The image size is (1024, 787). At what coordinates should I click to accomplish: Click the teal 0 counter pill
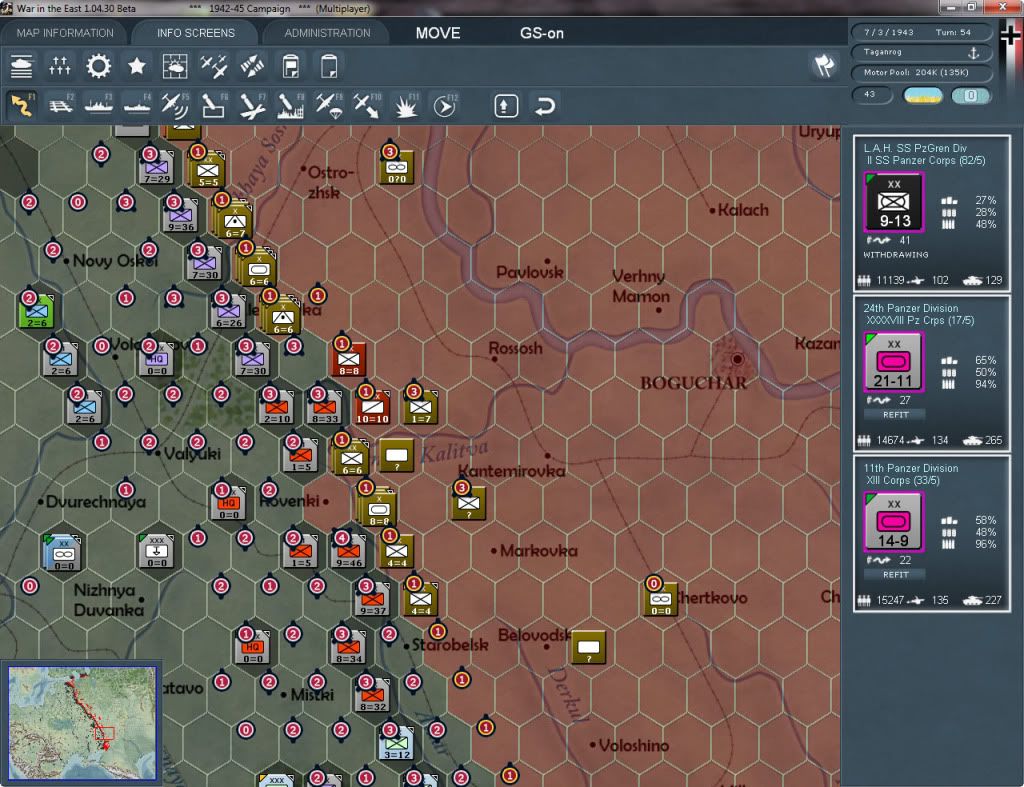(x=970, y=95)
